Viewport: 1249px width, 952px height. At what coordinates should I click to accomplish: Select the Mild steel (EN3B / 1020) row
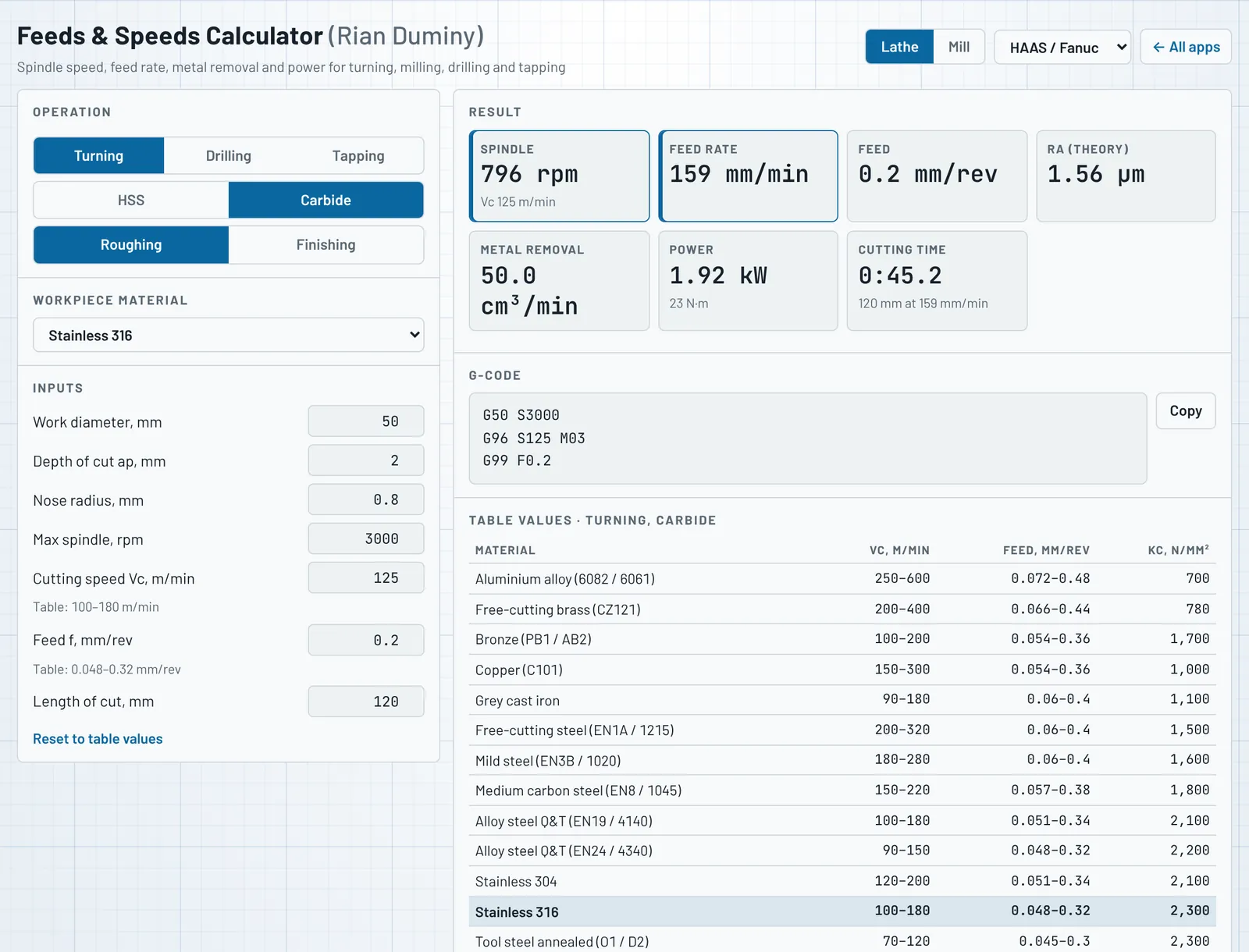[x=842, y=760]
